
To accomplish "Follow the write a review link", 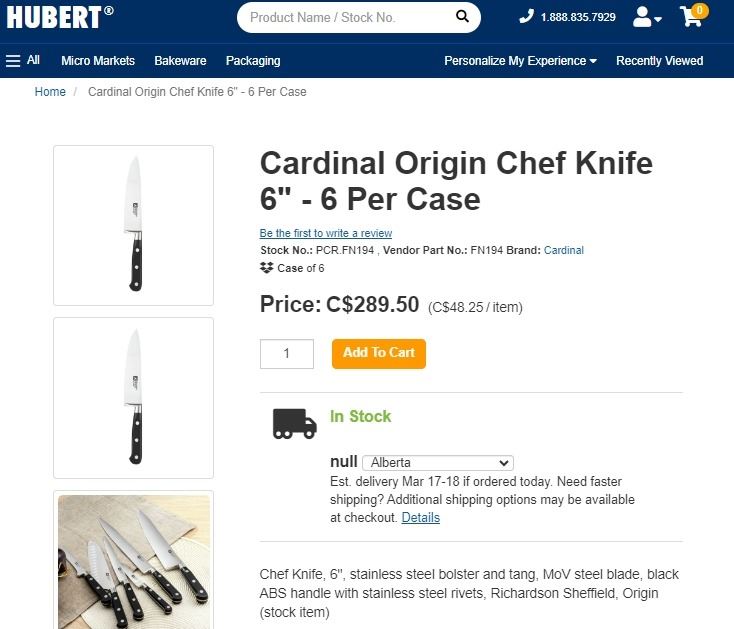I will [x=326, y=233].
